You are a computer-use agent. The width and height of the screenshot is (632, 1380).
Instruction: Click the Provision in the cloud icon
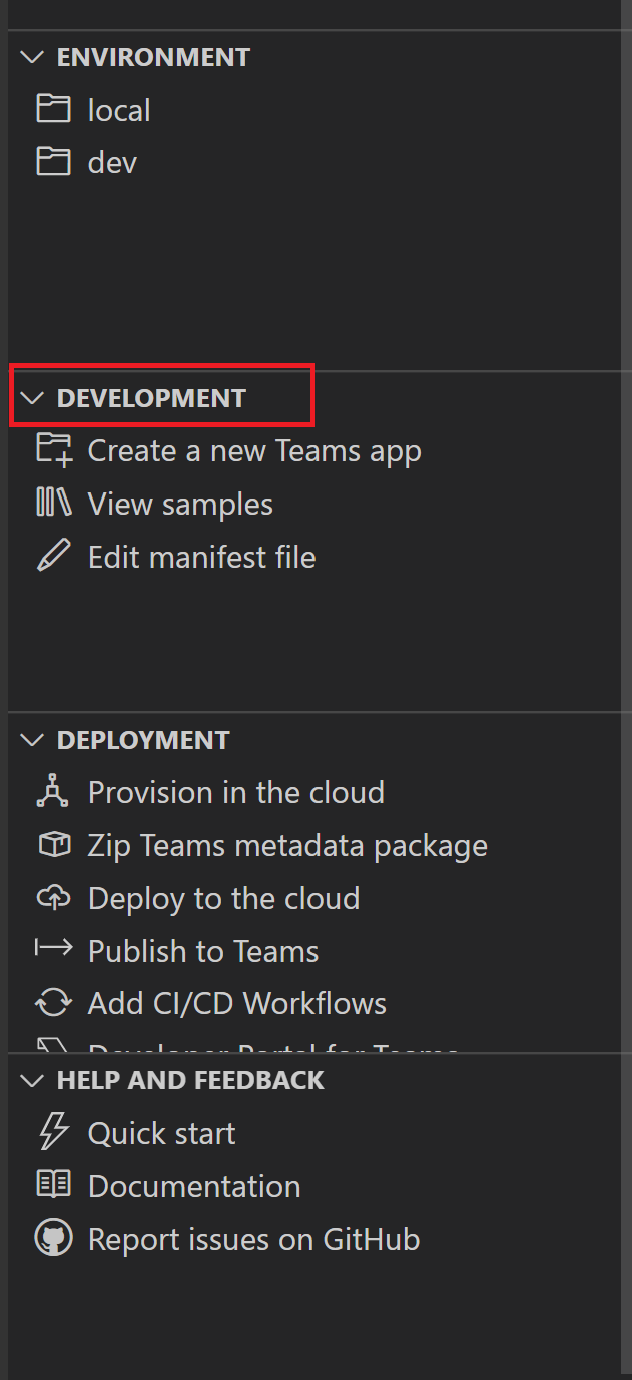pyautogui.click(x=53, y=791)
